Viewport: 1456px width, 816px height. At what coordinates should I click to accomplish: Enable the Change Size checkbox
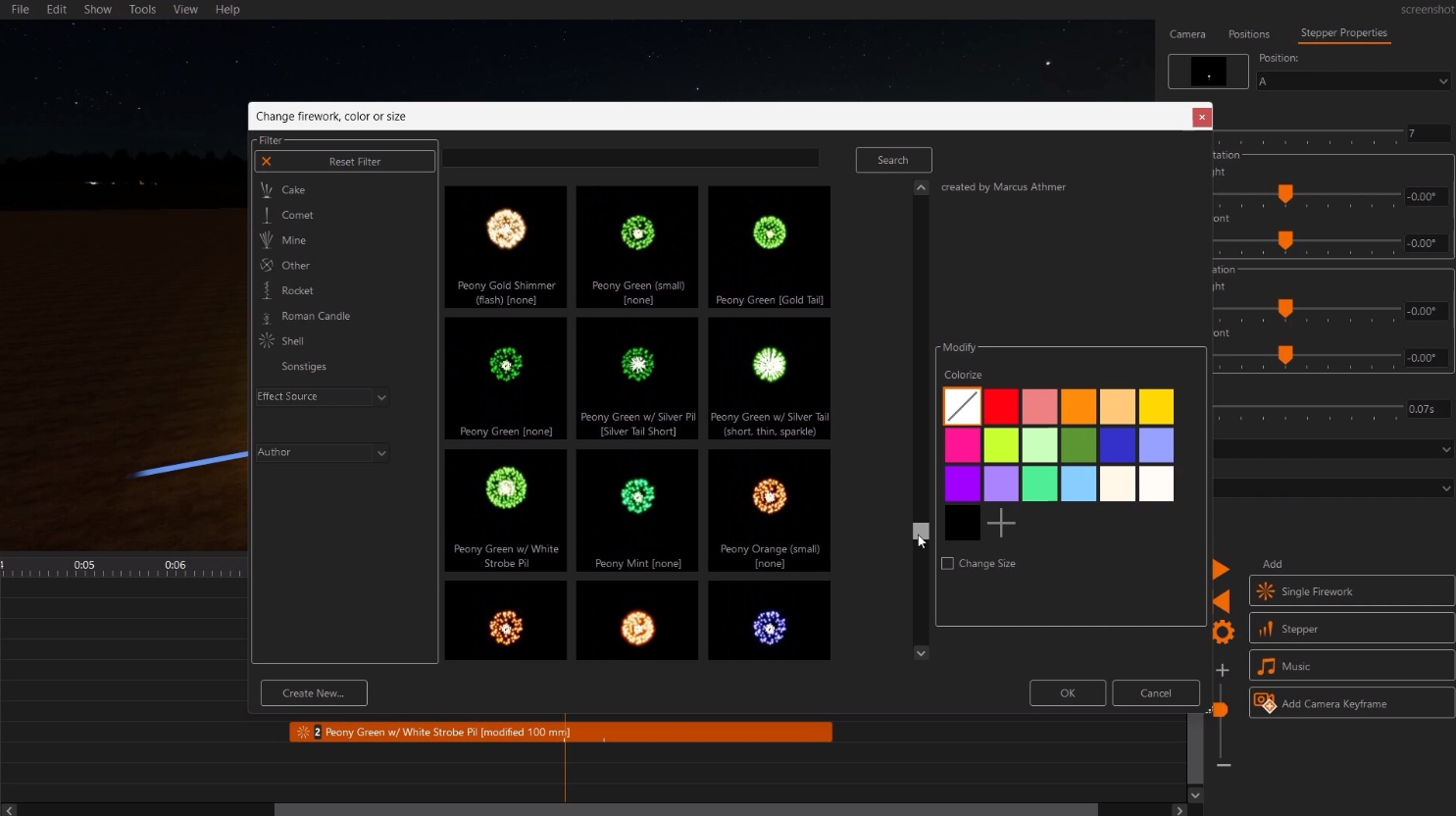[948, 564]
